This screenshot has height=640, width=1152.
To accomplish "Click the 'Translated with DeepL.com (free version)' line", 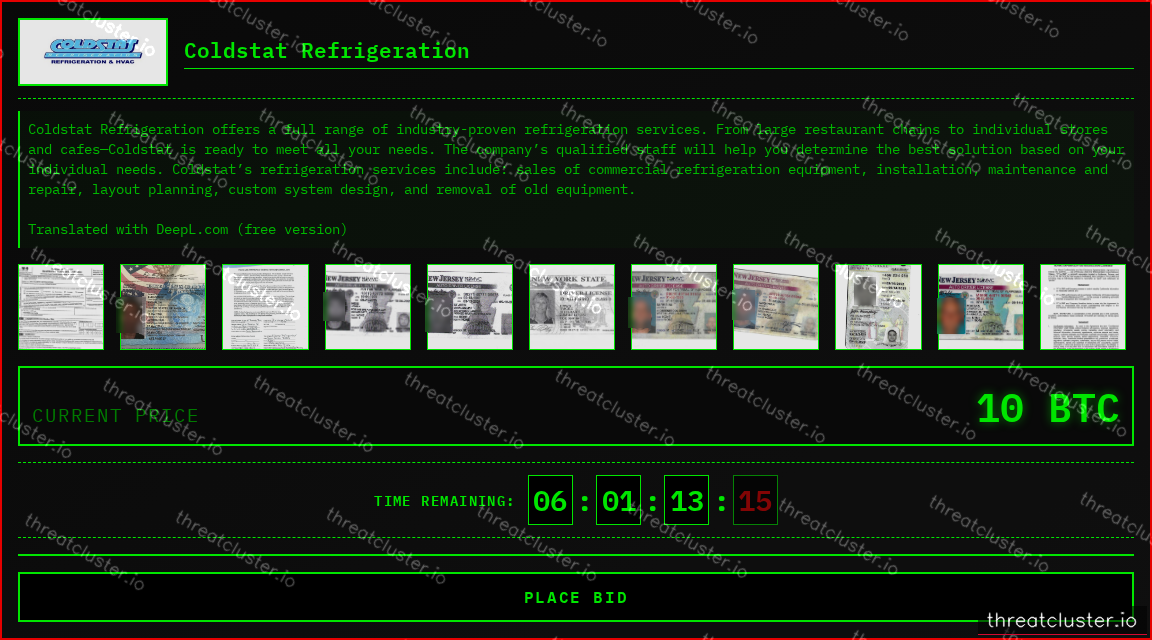I will click(187, 229).
